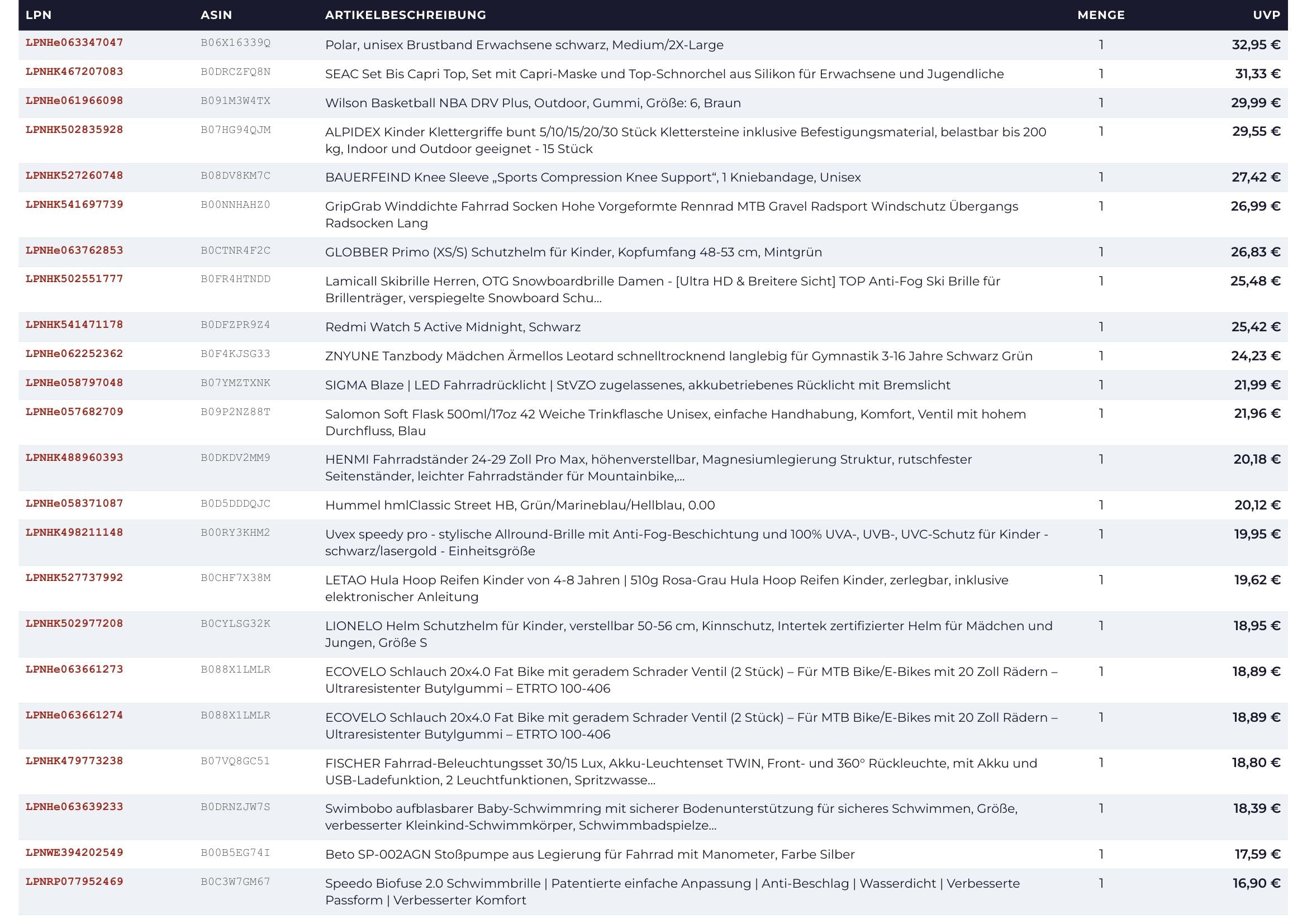Select the ALPIDEX Kinder Klettergriffe description

[x=686, y=140]
